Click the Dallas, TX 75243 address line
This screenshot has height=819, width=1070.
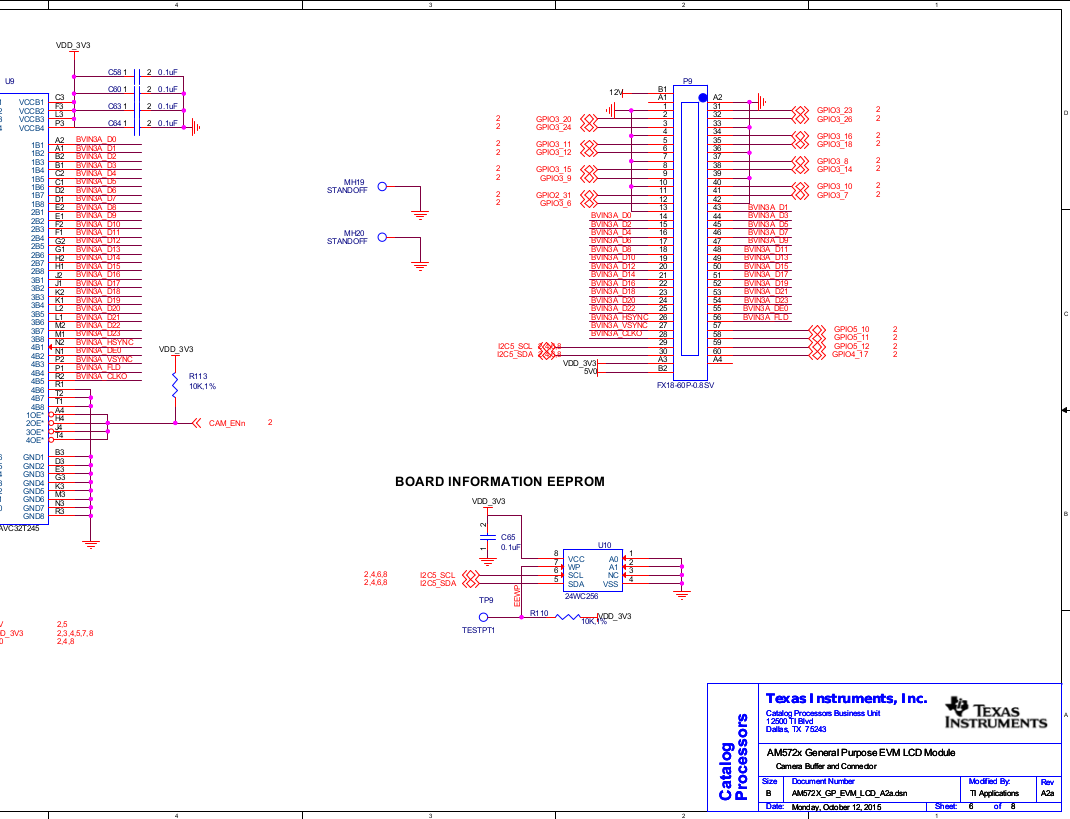[x=796, y=729]
